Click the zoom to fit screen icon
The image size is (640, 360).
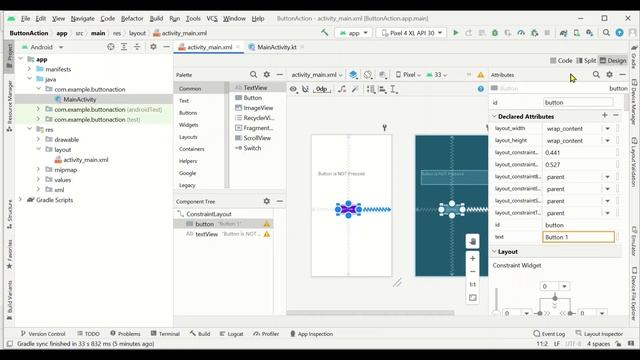[x=473, y=298]
